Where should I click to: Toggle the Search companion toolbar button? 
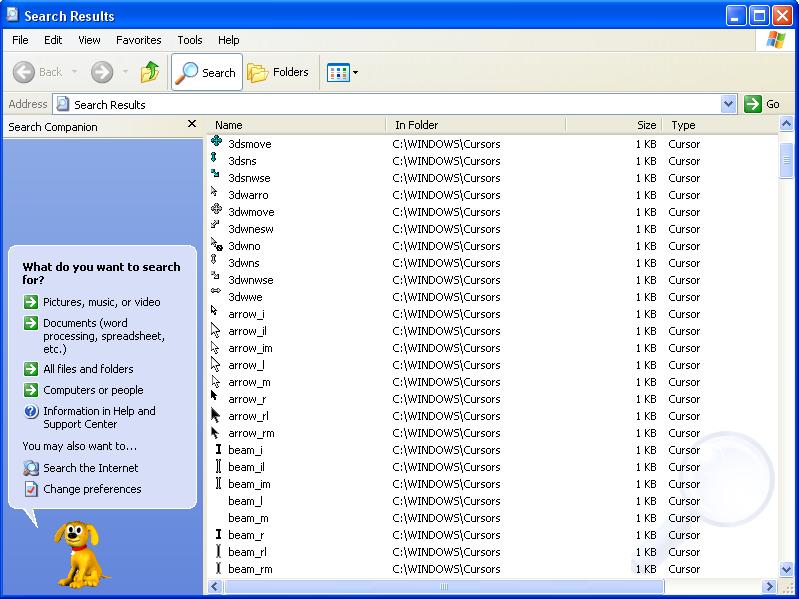[x=206, y=72]
